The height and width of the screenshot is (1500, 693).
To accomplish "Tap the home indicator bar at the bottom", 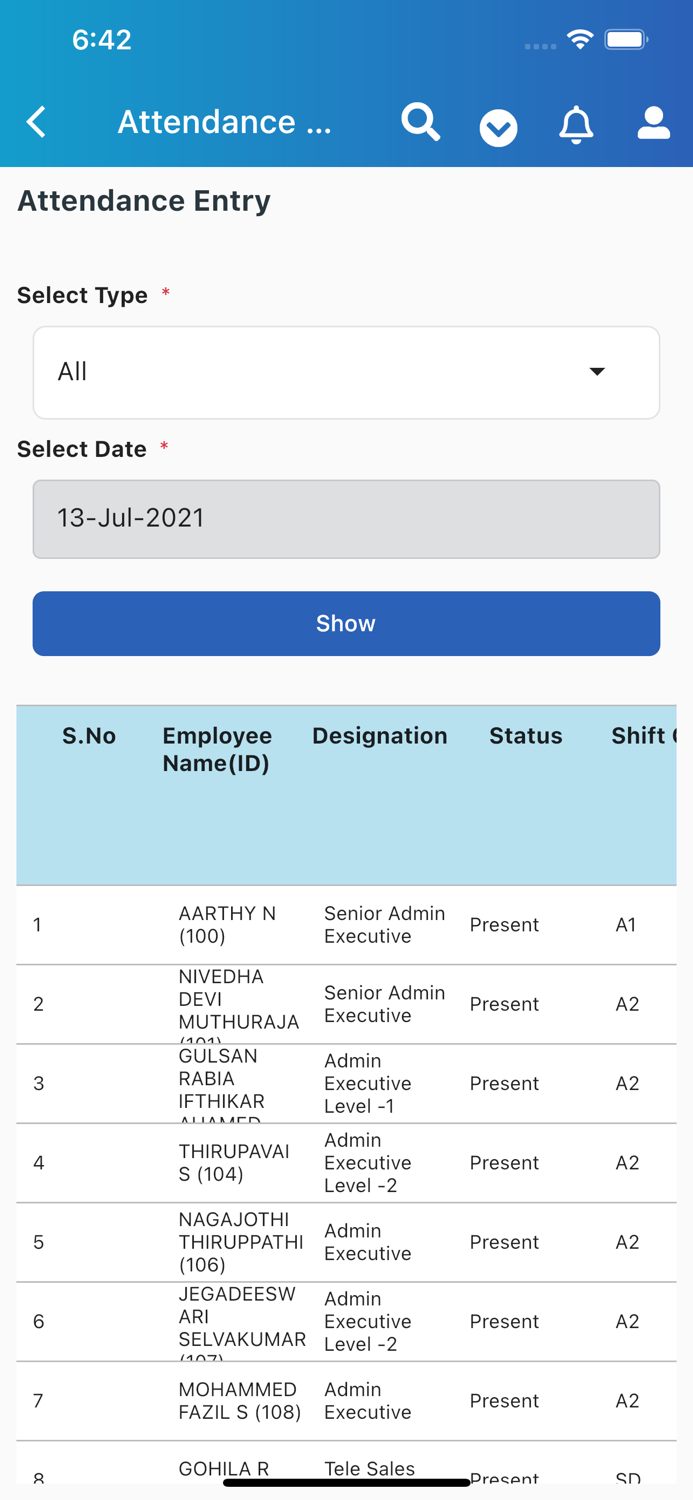I will click(x=346, y=1480).
